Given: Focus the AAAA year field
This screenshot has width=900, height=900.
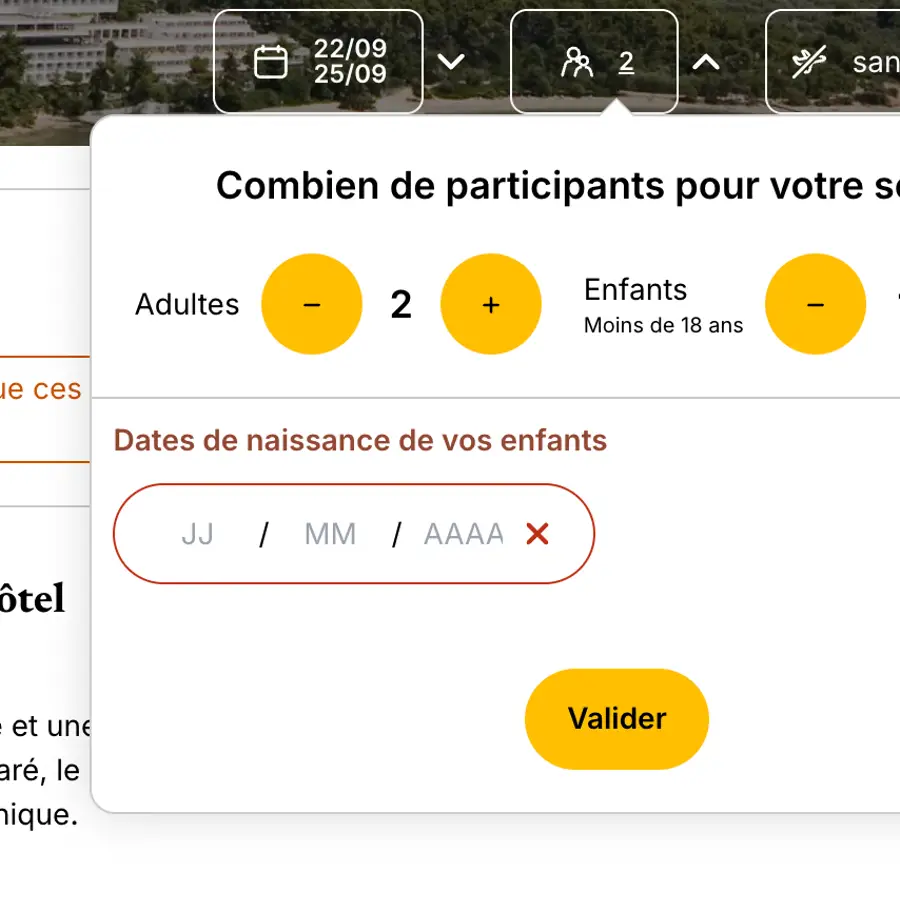Looking at the screenshot, I should coord(463,534).
